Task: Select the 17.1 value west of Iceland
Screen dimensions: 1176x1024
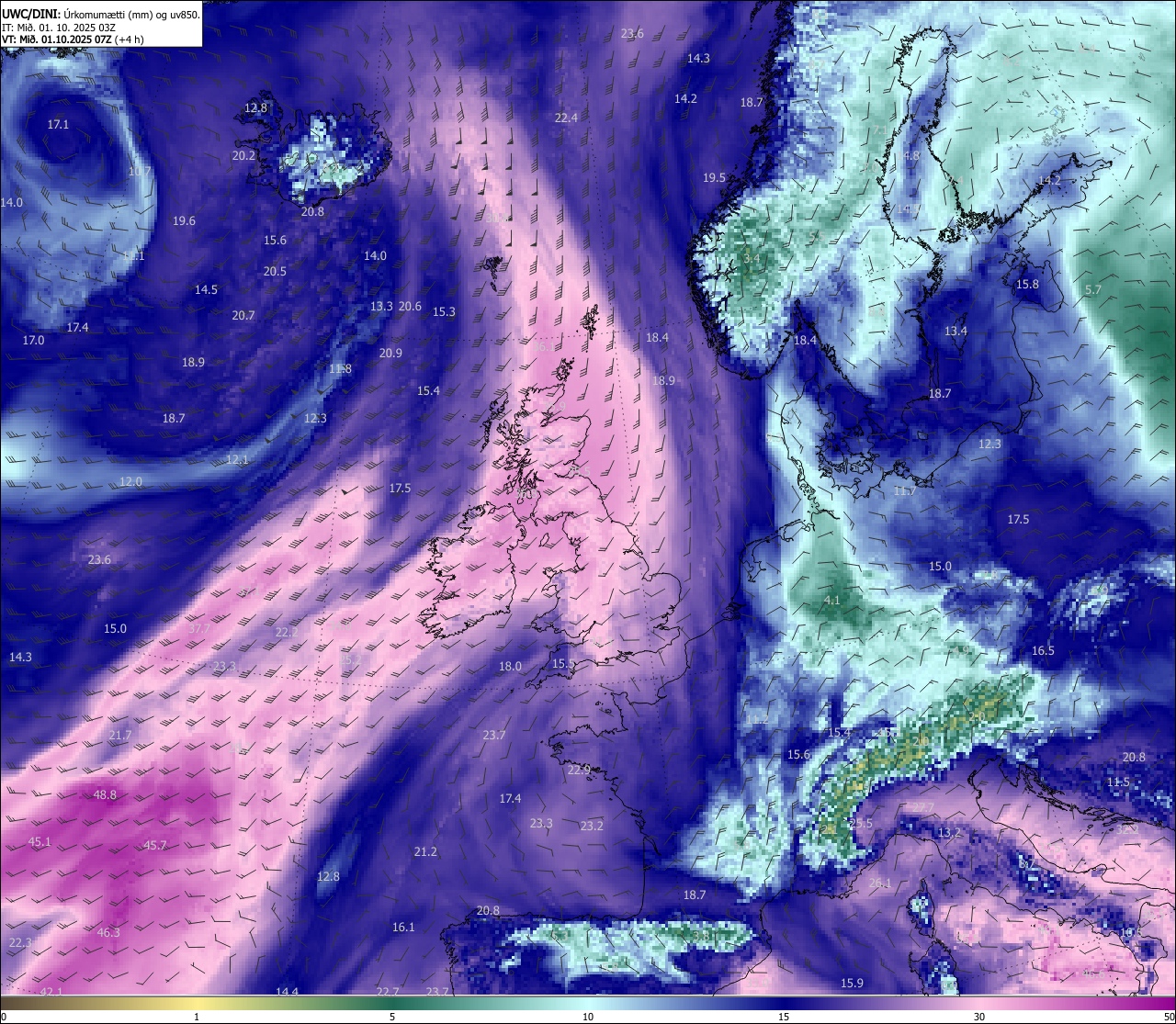Action: coord(58,124)
